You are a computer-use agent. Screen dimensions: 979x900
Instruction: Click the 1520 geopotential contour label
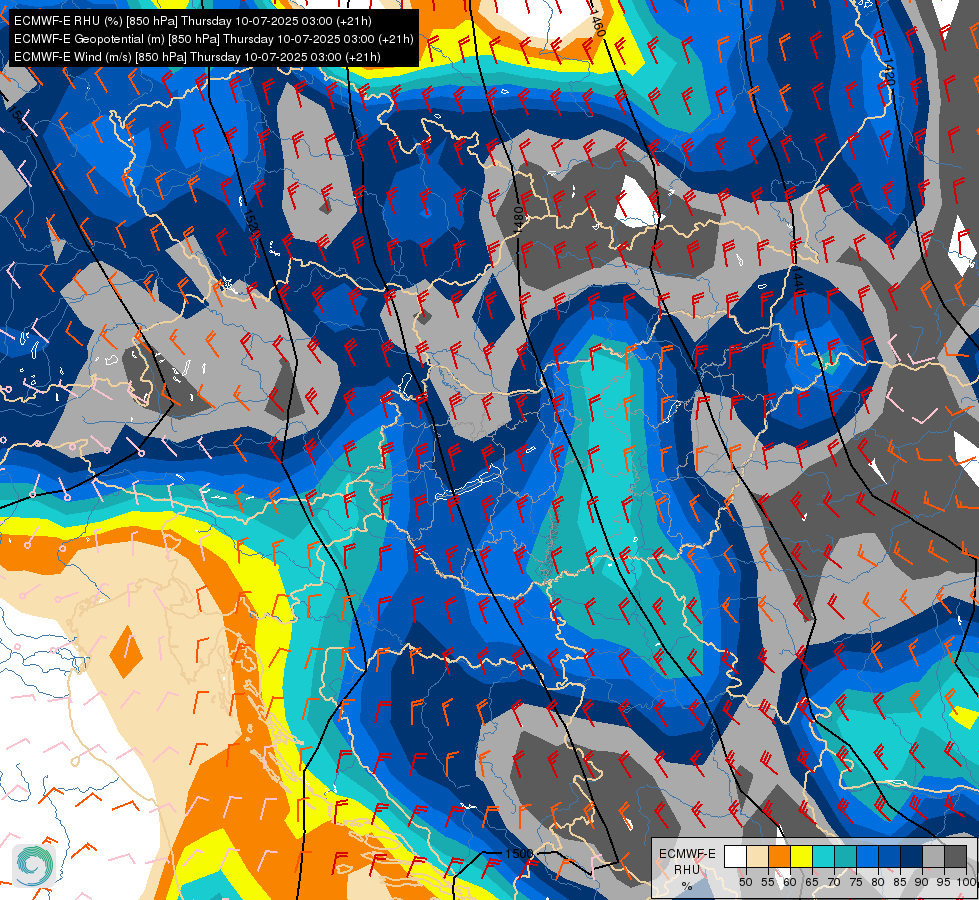[251, 223]
